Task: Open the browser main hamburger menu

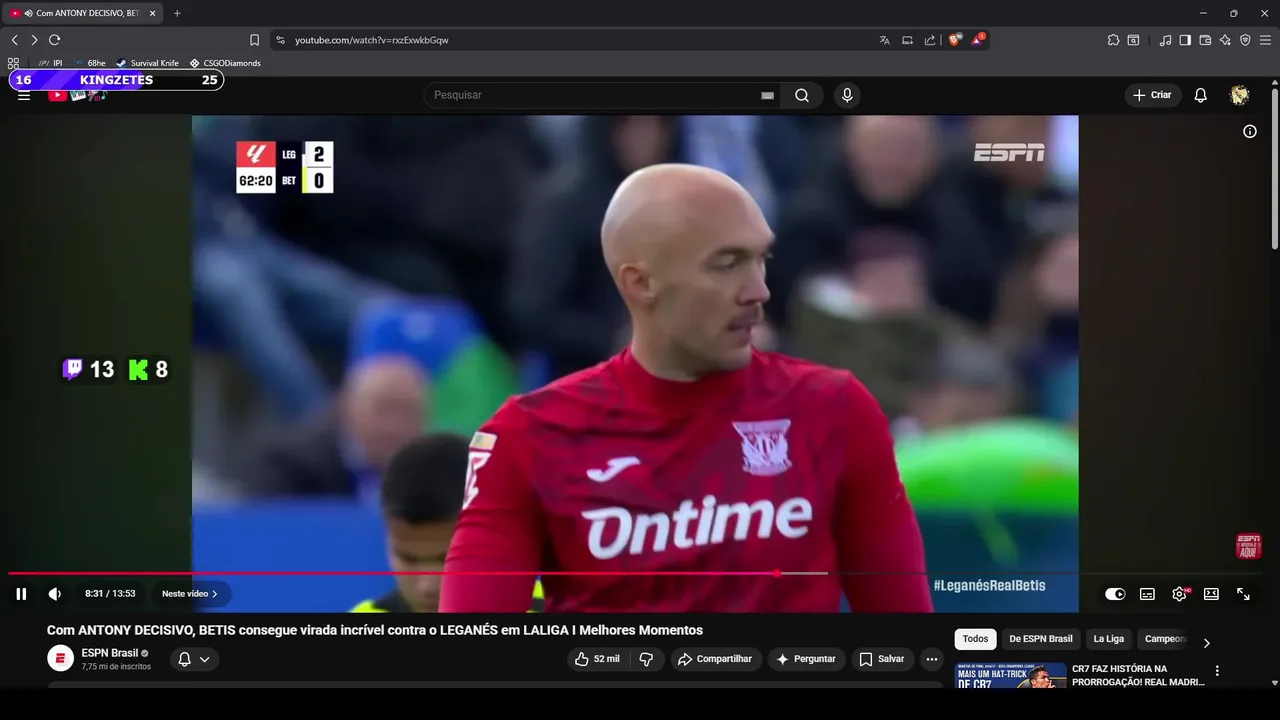Action: 1265,40
